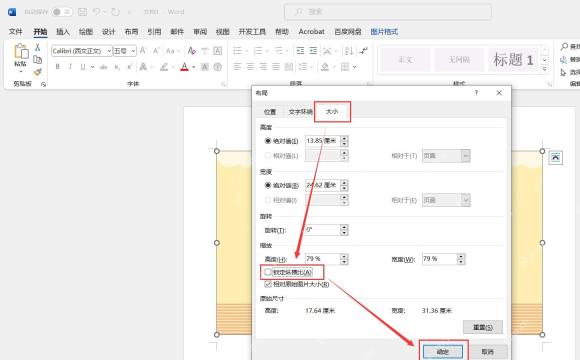Apply the Heading 1 style from the gallery

coord(513,60)
